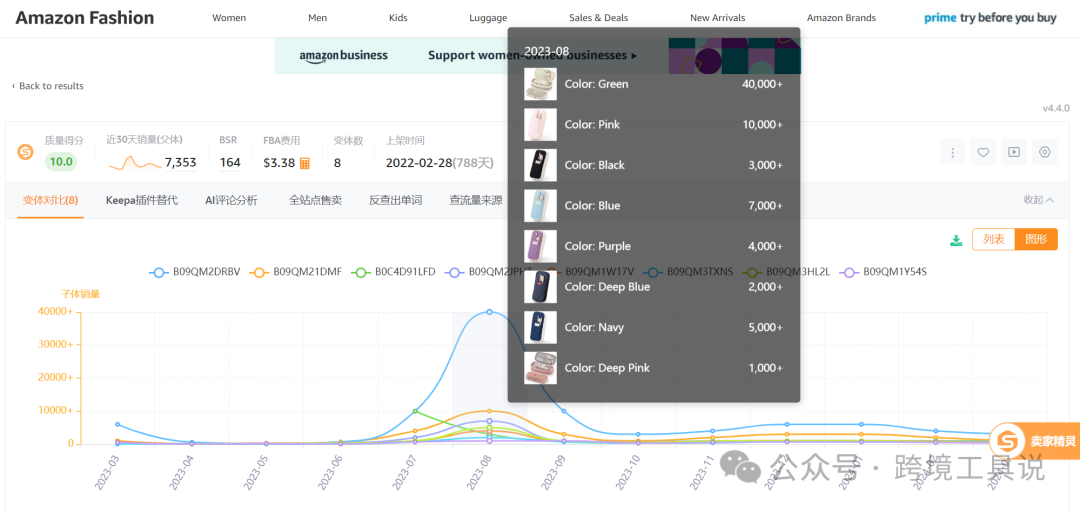This screenshot has height=511, width=1080.
Task: Open the AI评论分析 tab
Action: [x=231, y=200]
